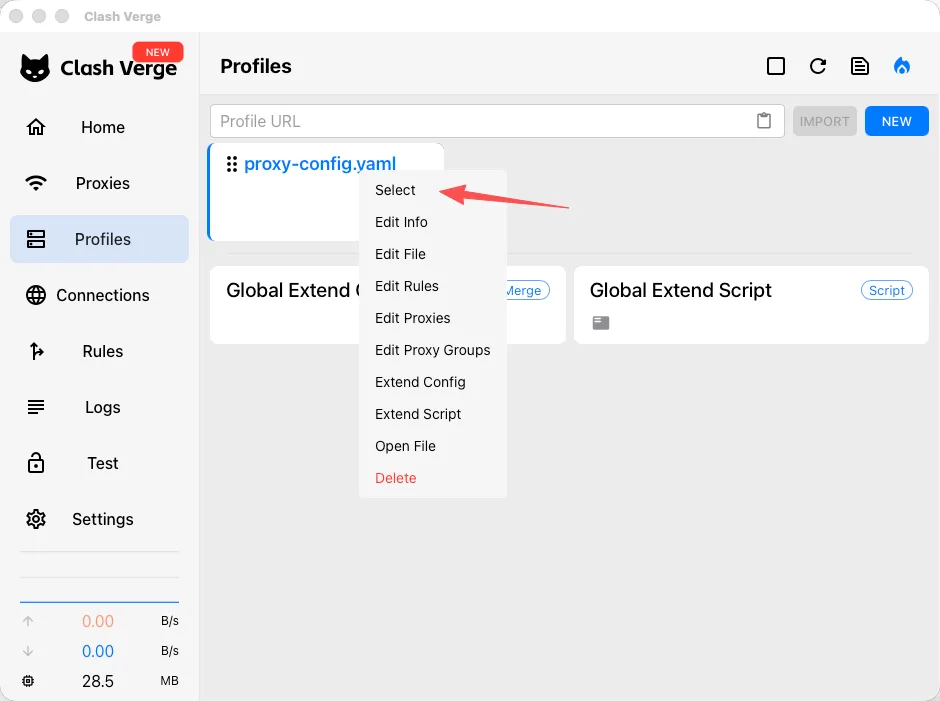Viewport: 940px width, 701px height.
Task: Click the Global Extend Script card title
Action: (x=680, y=290)
